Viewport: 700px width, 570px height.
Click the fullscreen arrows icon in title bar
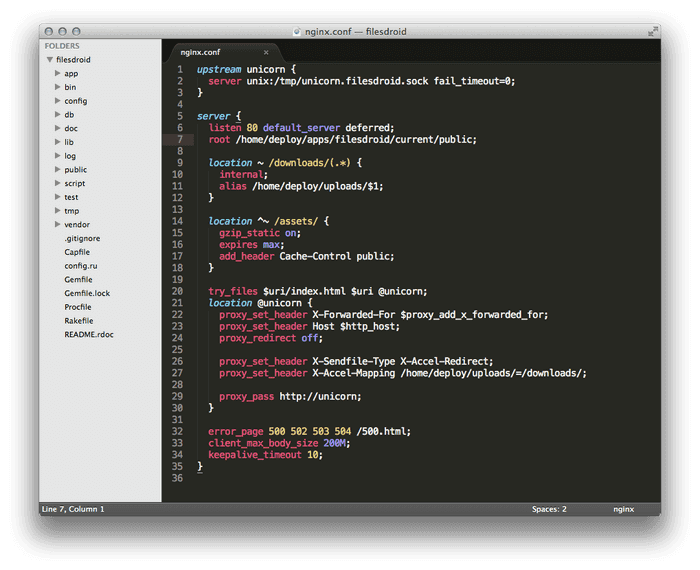(x=653, y=31)
